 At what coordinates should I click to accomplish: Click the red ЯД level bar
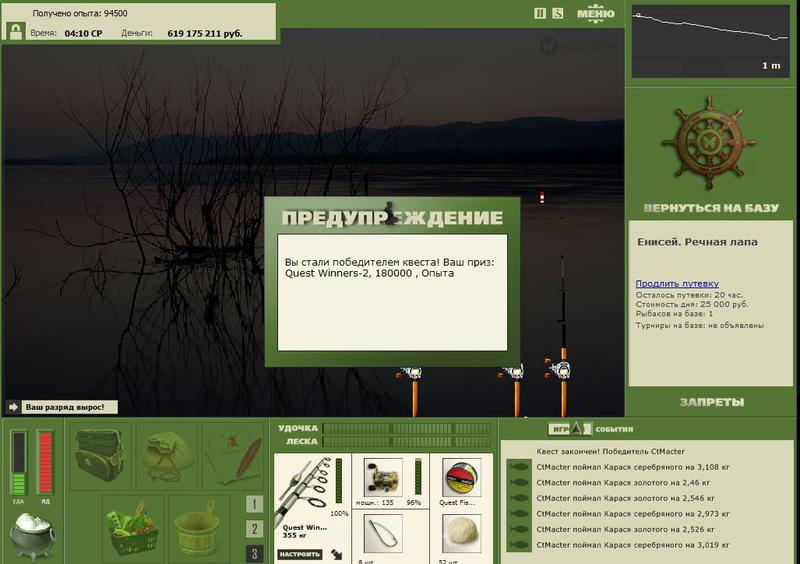[45, 462]
